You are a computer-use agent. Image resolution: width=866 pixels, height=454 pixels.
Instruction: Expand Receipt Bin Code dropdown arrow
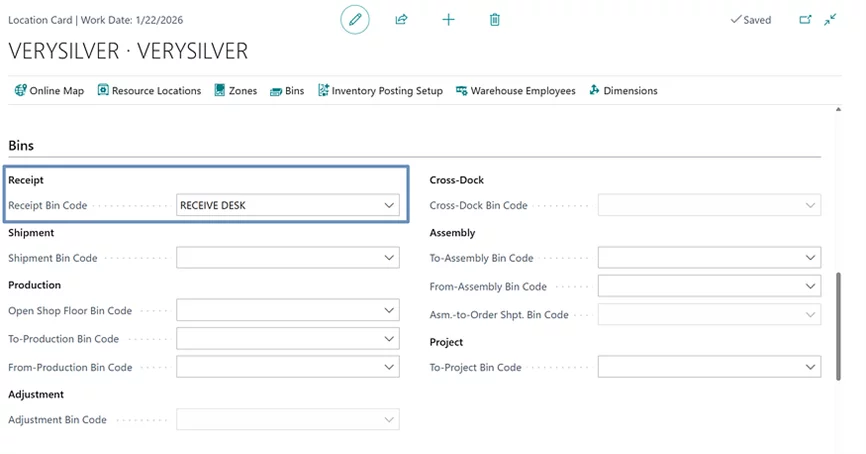coord(389,206)
